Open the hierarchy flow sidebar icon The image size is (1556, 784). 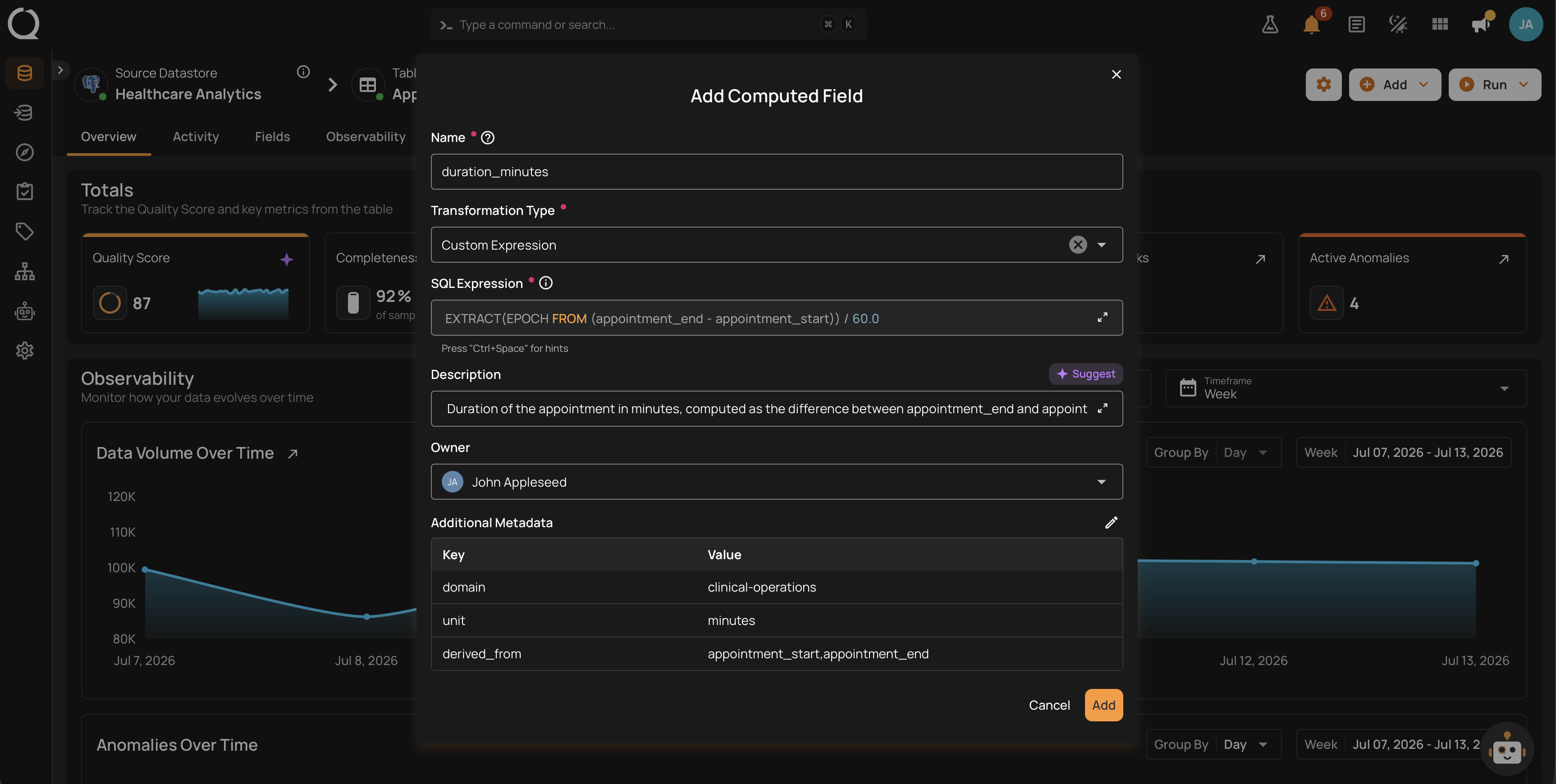[25, 271]
